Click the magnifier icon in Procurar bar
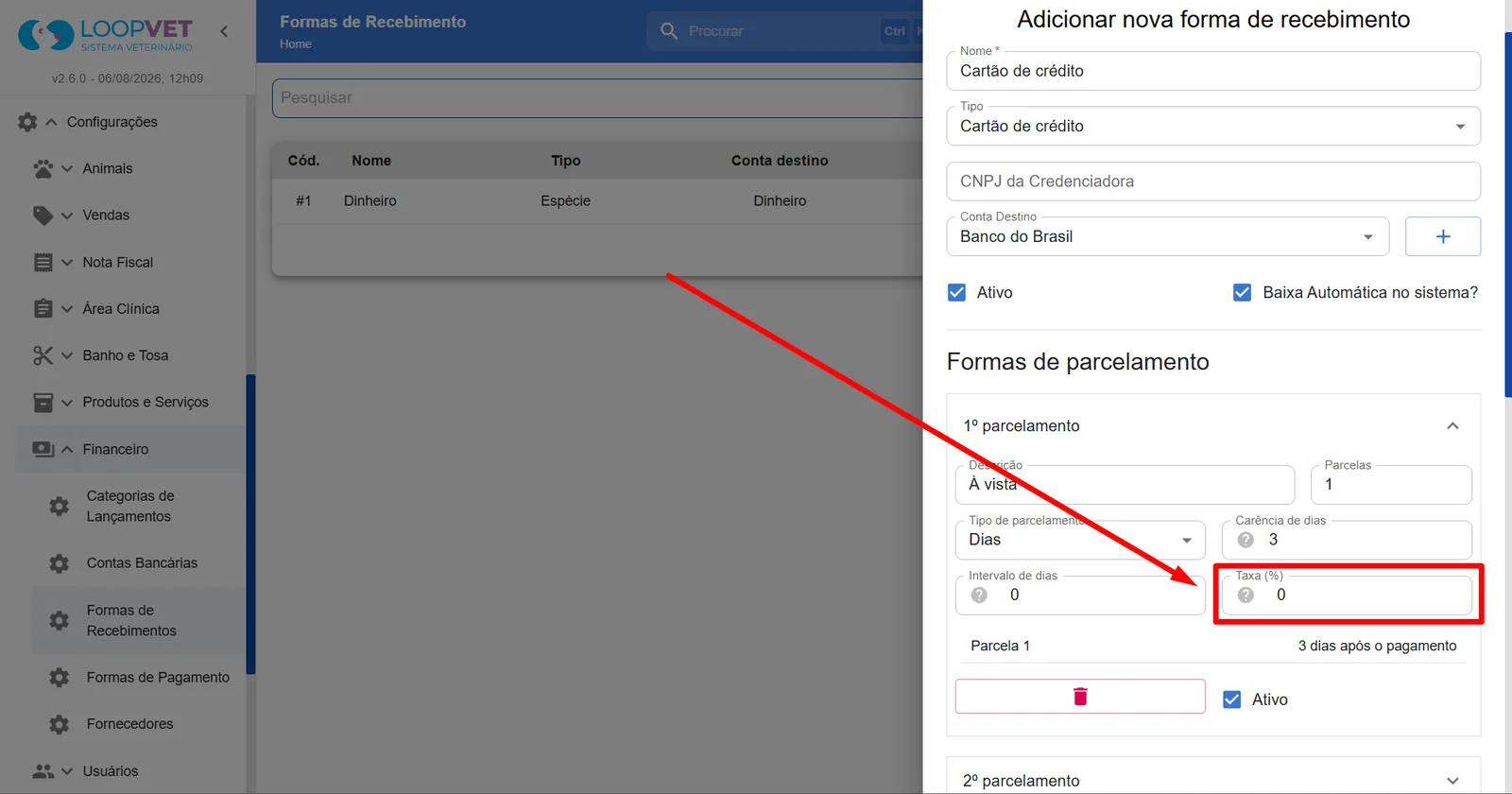 tap(669, 31)
